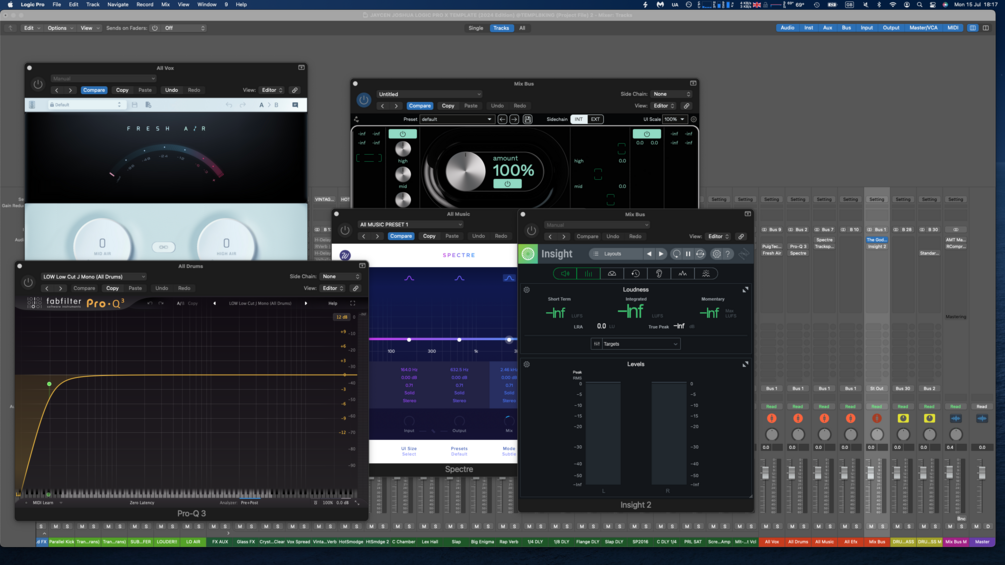
Task: Toggle Insight levels meter icon
Action: [588, 274]
